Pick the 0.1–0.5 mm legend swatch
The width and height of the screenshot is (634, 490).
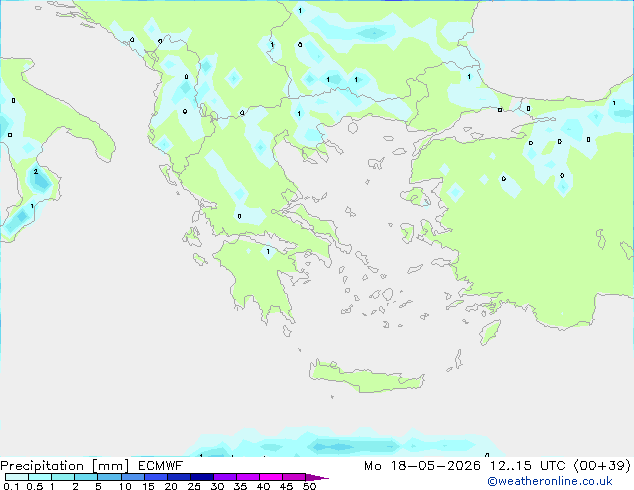coord(17,477)
